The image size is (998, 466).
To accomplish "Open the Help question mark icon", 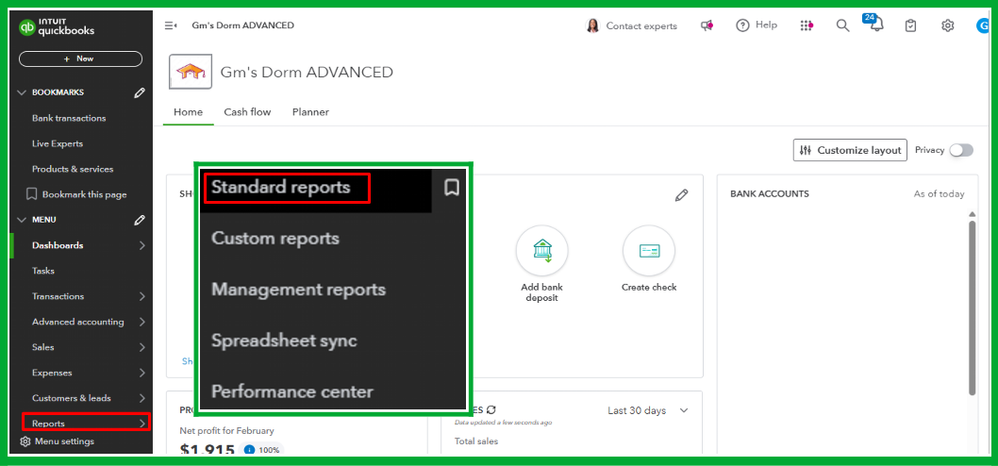I will coord(742,25).
